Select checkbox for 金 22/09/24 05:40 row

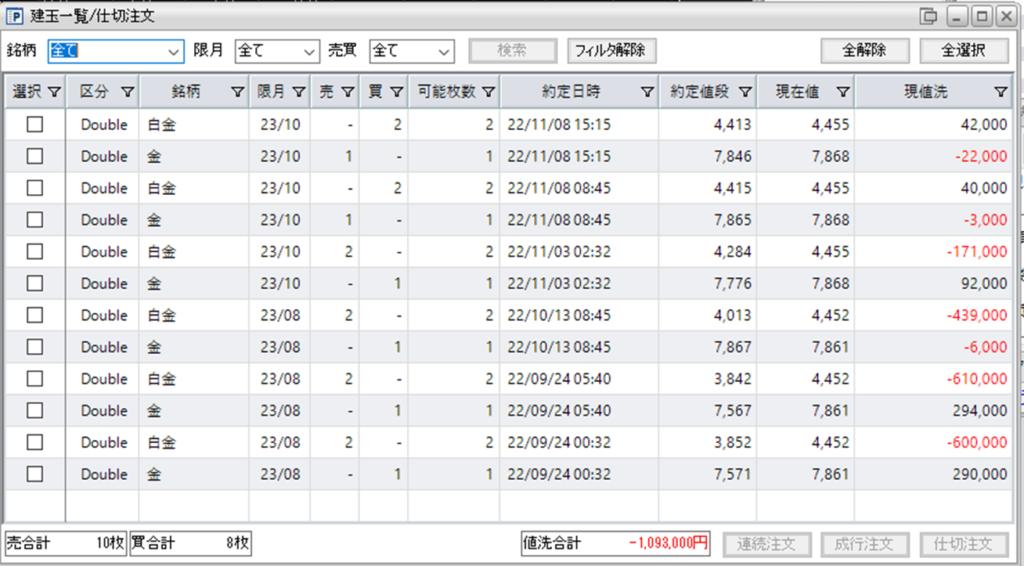35,411
